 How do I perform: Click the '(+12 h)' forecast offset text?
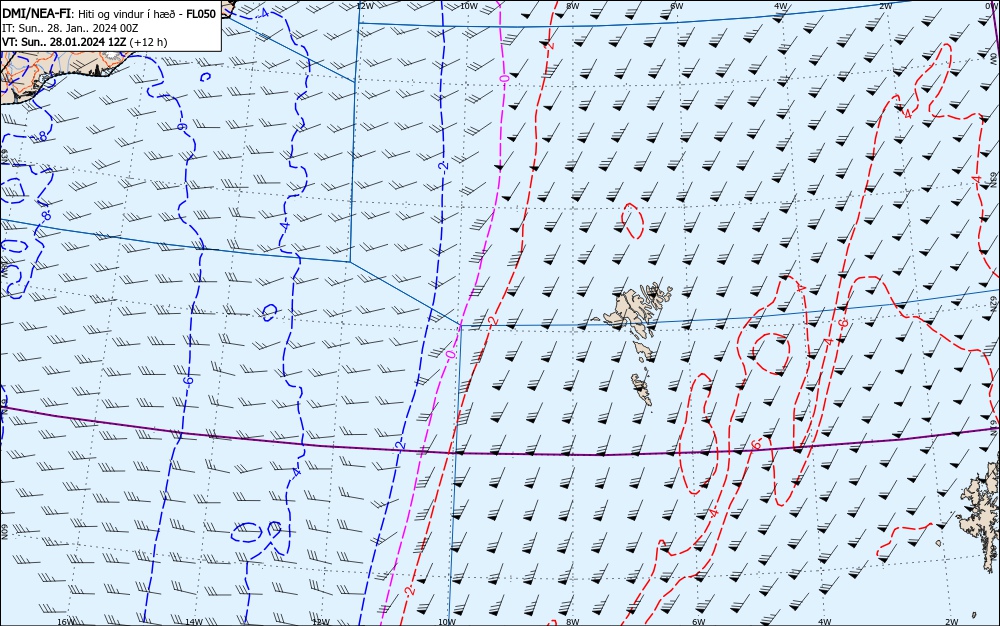148,42
